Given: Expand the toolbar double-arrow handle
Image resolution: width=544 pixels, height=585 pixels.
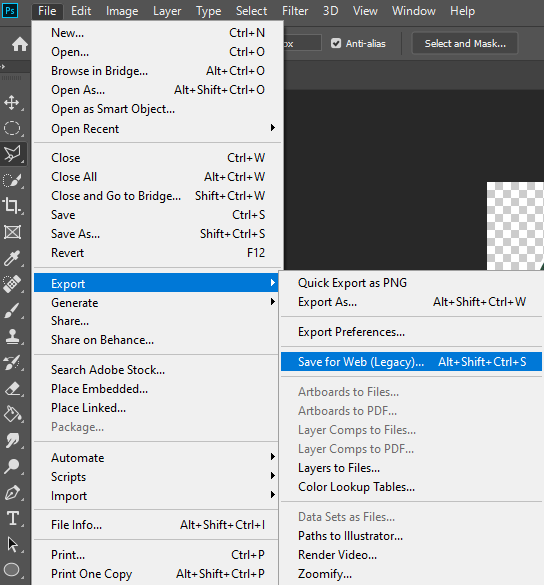Looking at the screenshot, I should [x=3, y=66].
